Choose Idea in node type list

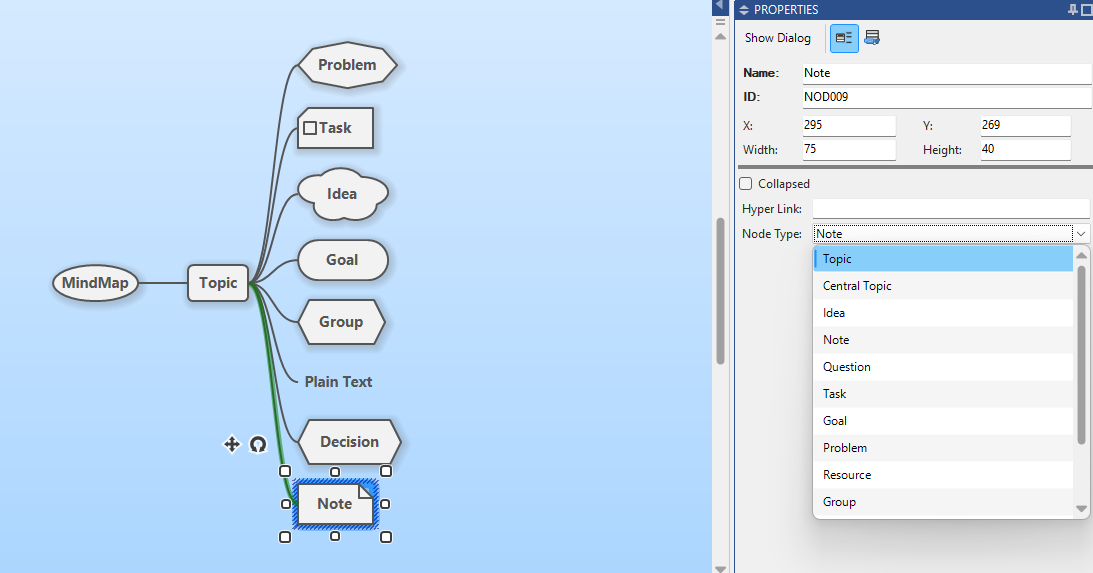943,313
